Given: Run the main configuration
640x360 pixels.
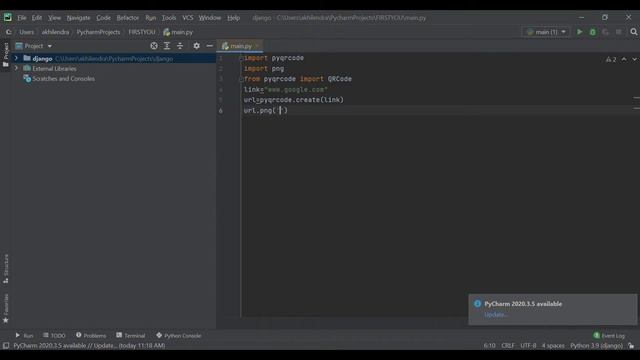Looking at the screenshot, I should coord(579,32).
